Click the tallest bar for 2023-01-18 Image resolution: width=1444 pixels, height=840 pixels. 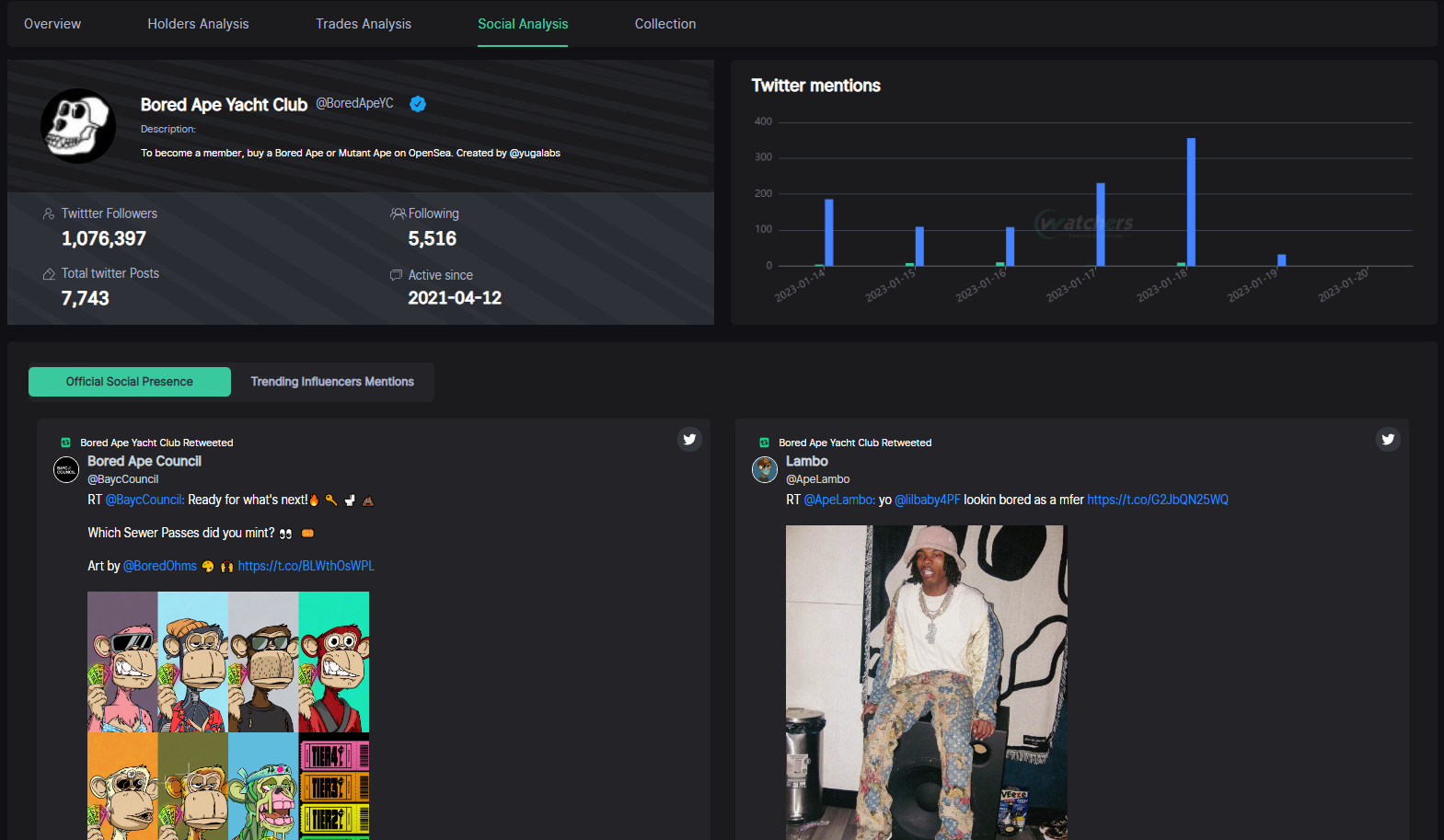[x=1191, y=202]
